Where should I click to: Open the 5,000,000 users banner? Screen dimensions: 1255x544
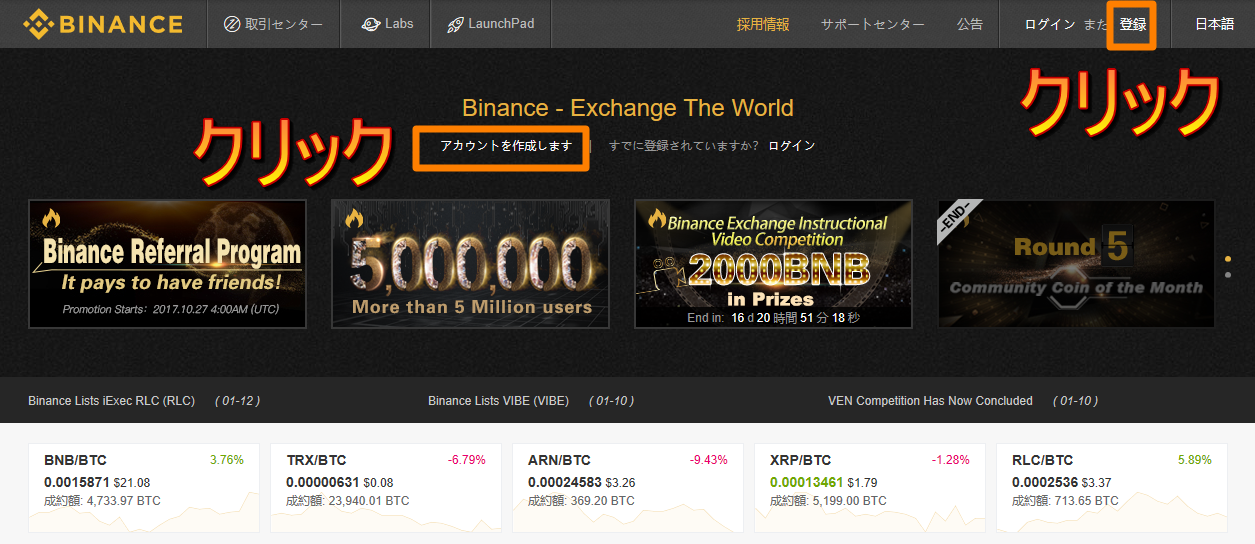(x=470, y=264)
